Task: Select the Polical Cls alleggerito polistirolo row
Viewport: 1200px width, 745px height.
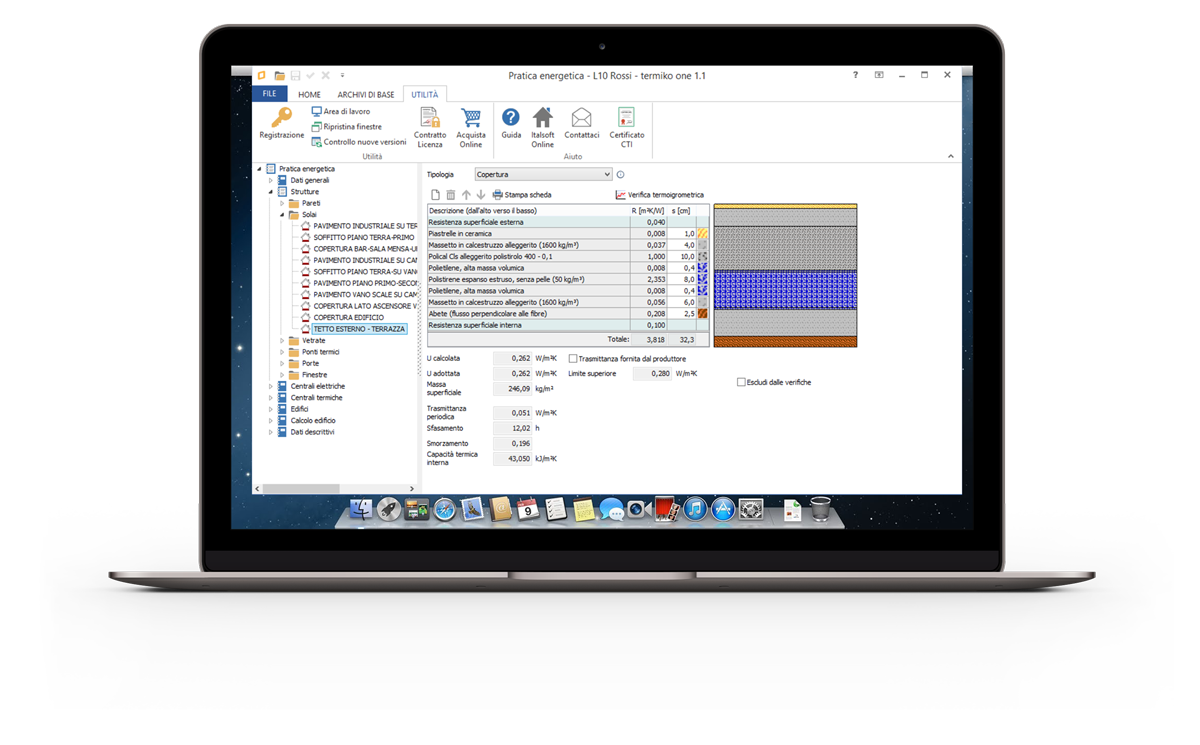Action: (x=567, y=257)
